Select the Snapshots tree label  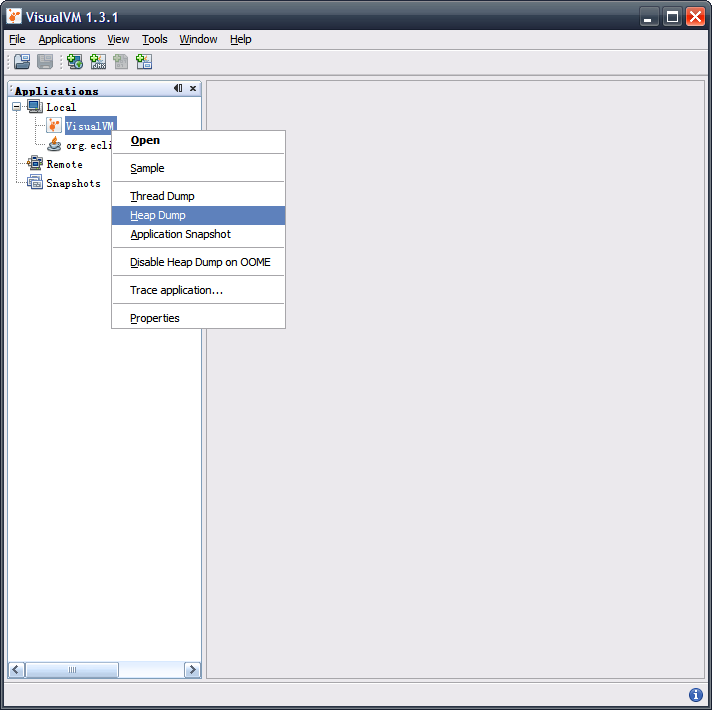pyautogui.click(x=74, y=183)
